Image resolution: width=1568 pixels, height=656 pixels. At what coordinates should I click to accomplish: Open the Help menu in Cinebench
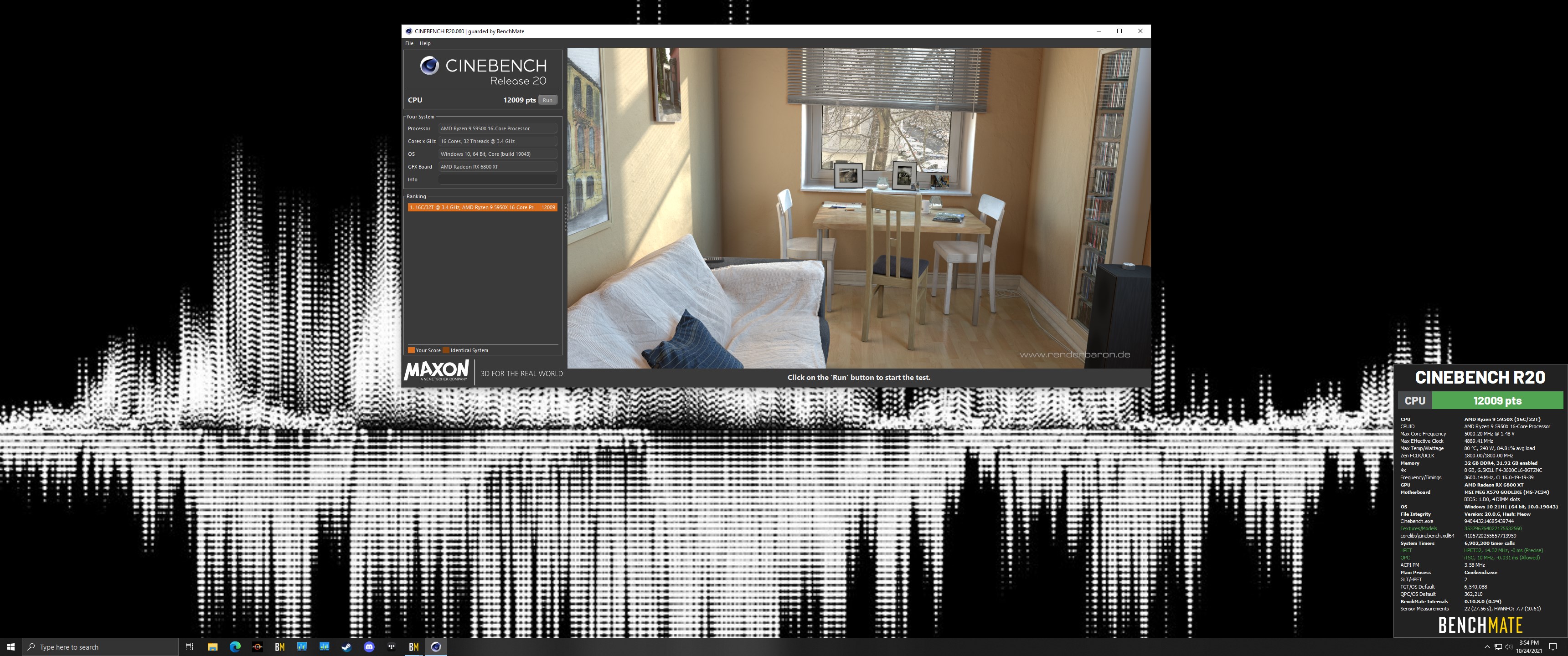click(x=425, y=43)
